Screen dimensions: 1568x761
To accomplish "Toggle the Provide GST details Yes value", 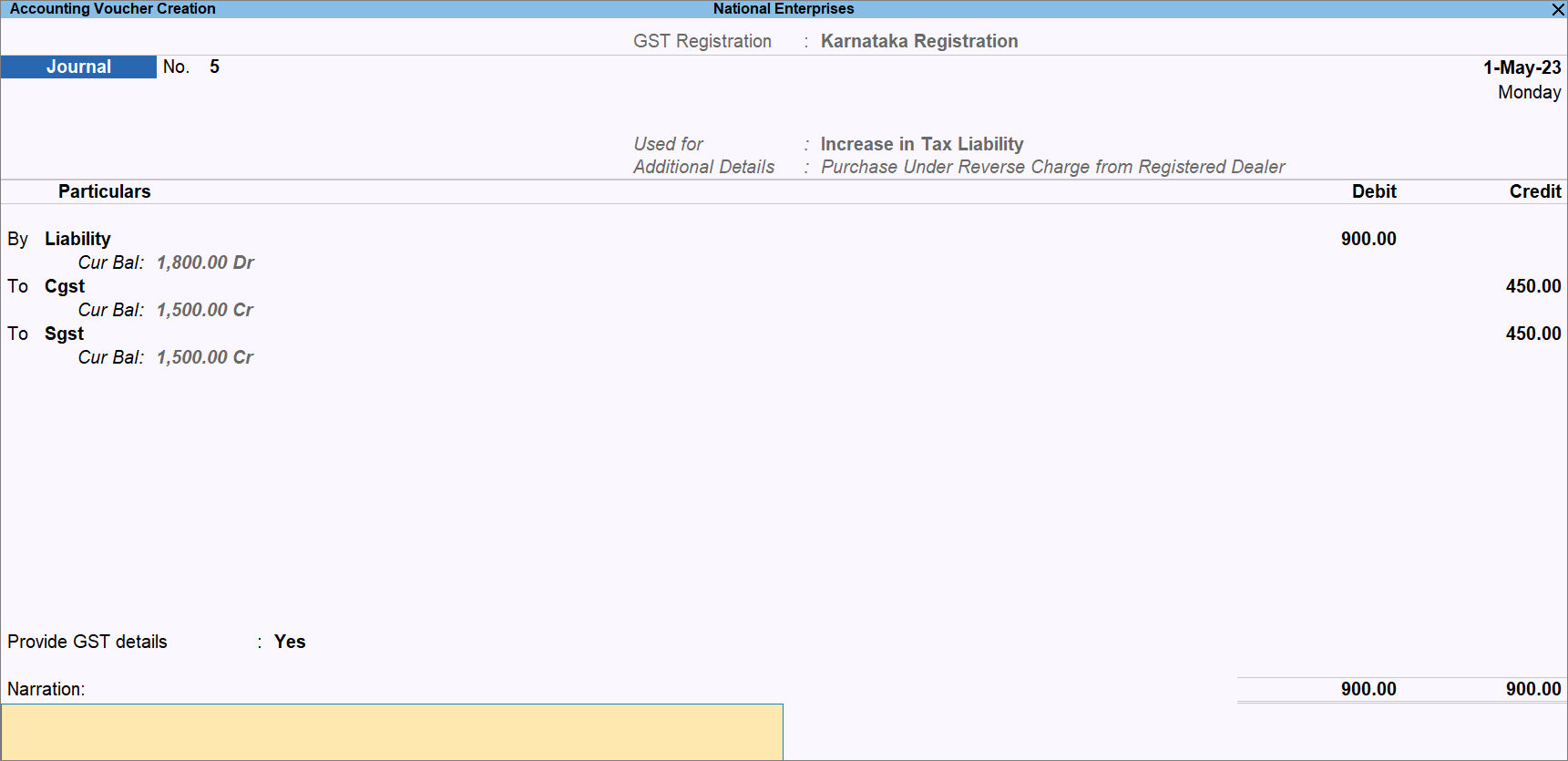I will tap(290, 642).
